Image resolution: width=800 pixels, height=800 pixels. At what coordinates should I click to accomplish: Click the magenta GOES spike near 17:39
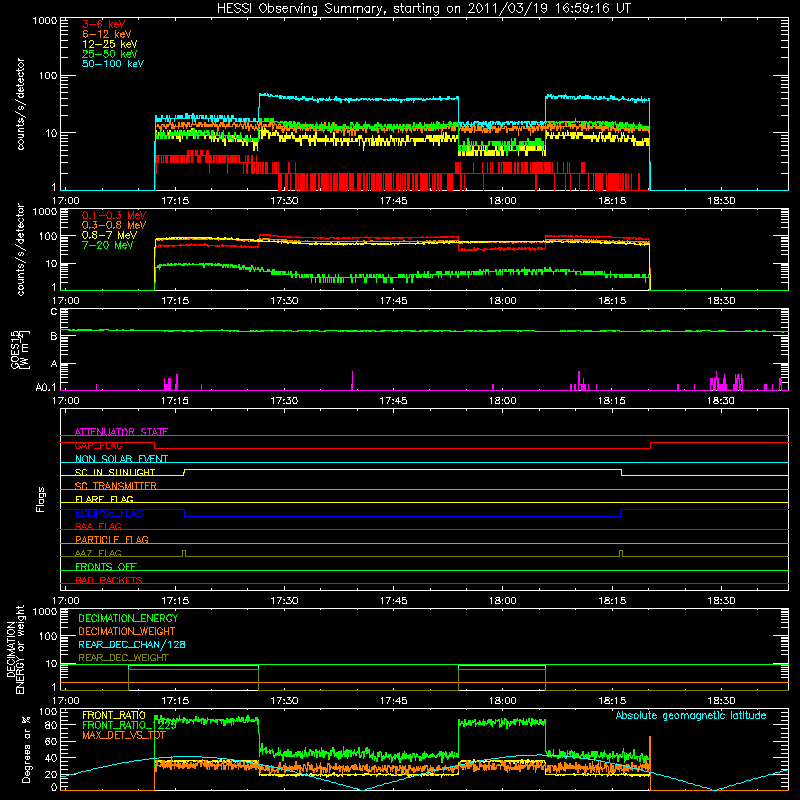[353, 381]
